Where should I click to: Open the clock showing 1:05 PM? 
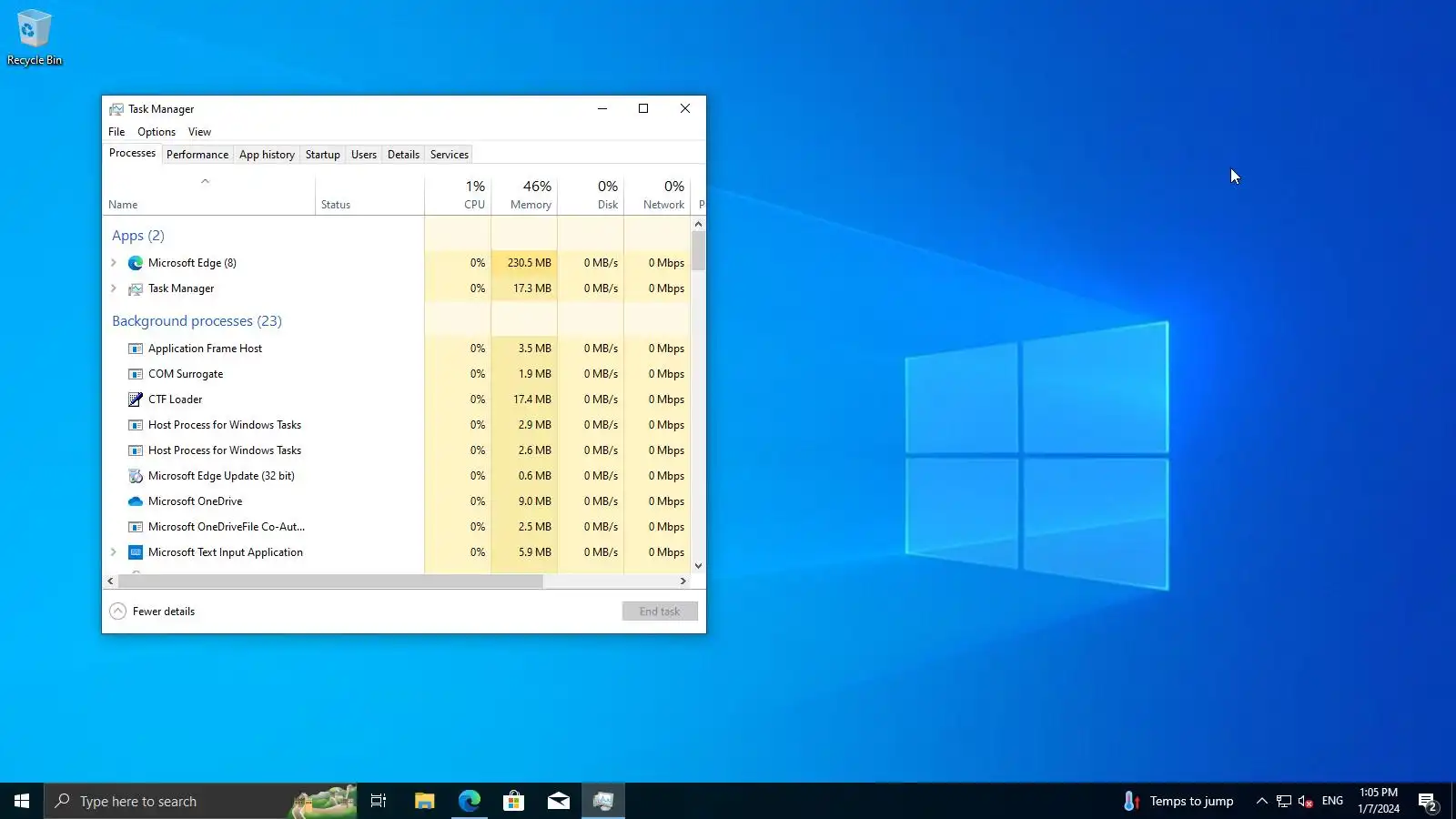[x=1379, y=801]
